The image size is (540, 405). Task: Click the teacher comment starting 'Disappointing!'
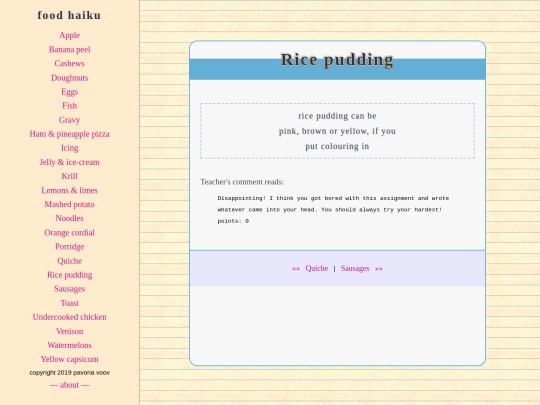[333, 204]
